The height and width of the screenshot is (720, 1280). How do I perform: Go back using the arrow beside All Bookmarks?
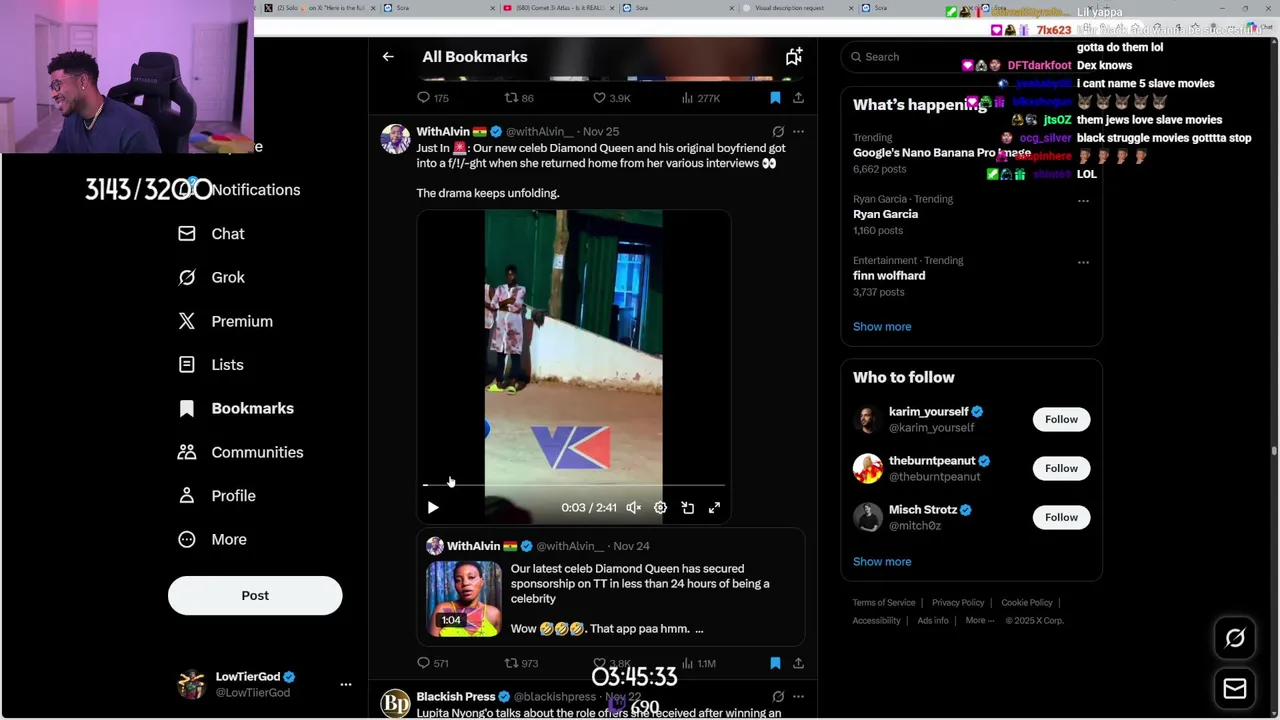pos(388,57)
